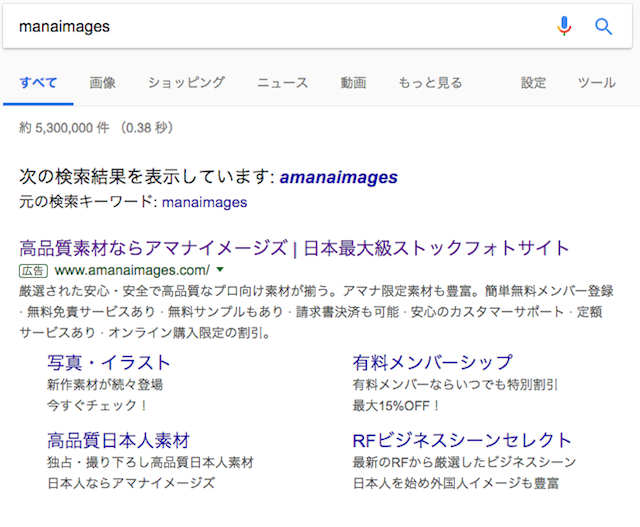The width and height of the screenshot is (640, 527).
Task: Click the text 今すぐチェック！
Action: [x=98, y=406]
